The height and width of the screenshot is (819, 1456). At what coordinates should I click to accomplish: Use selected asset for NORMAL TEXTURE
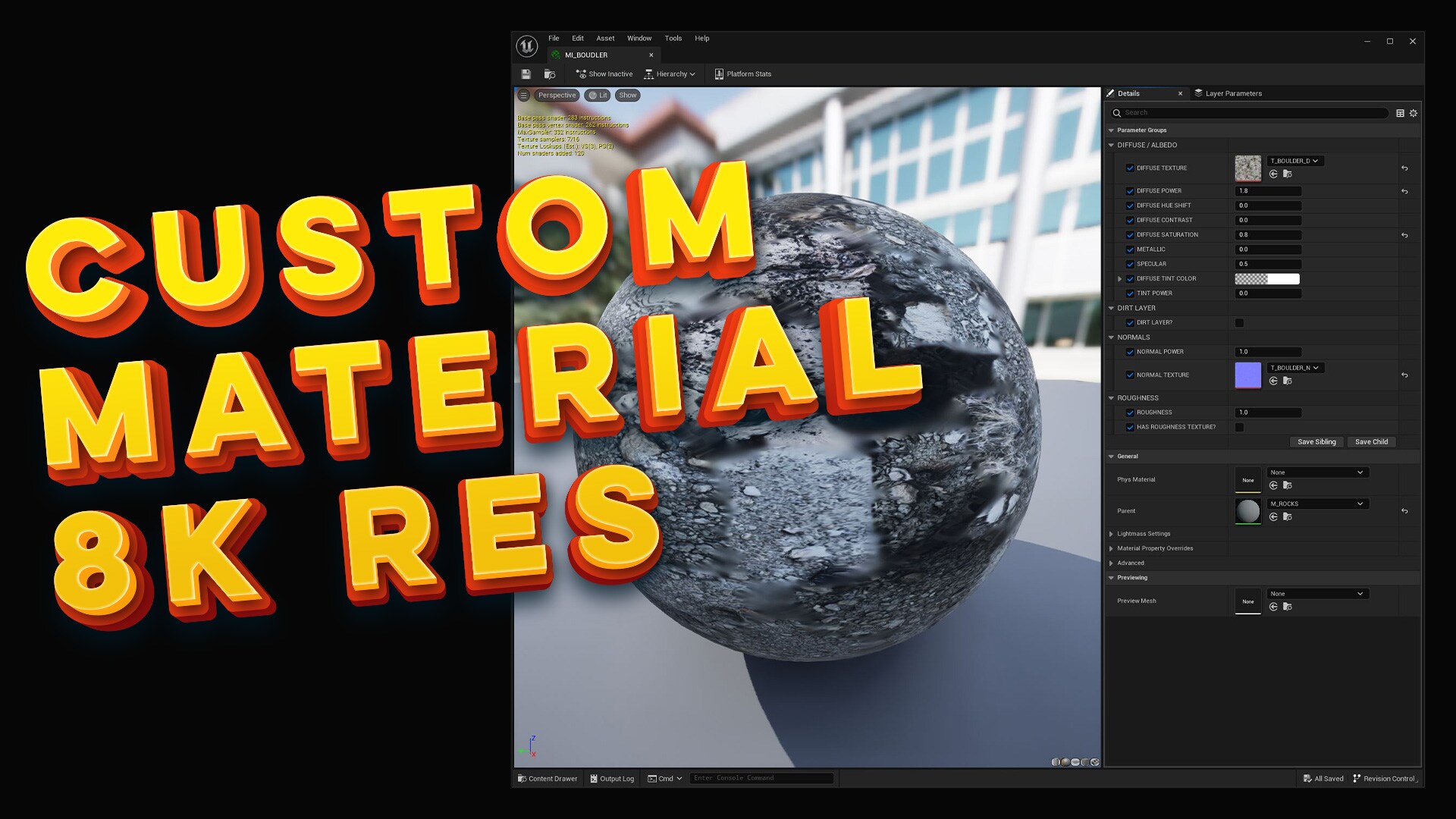pyautogui.click(x=1273, y=381)
